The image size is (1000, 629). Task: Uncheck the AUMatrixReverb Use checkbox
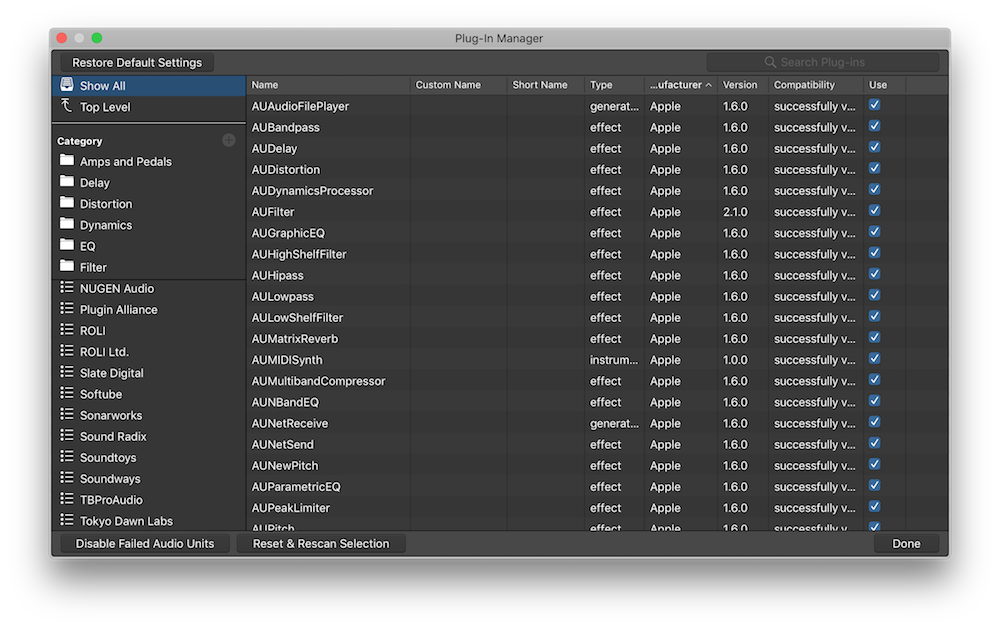874,338
